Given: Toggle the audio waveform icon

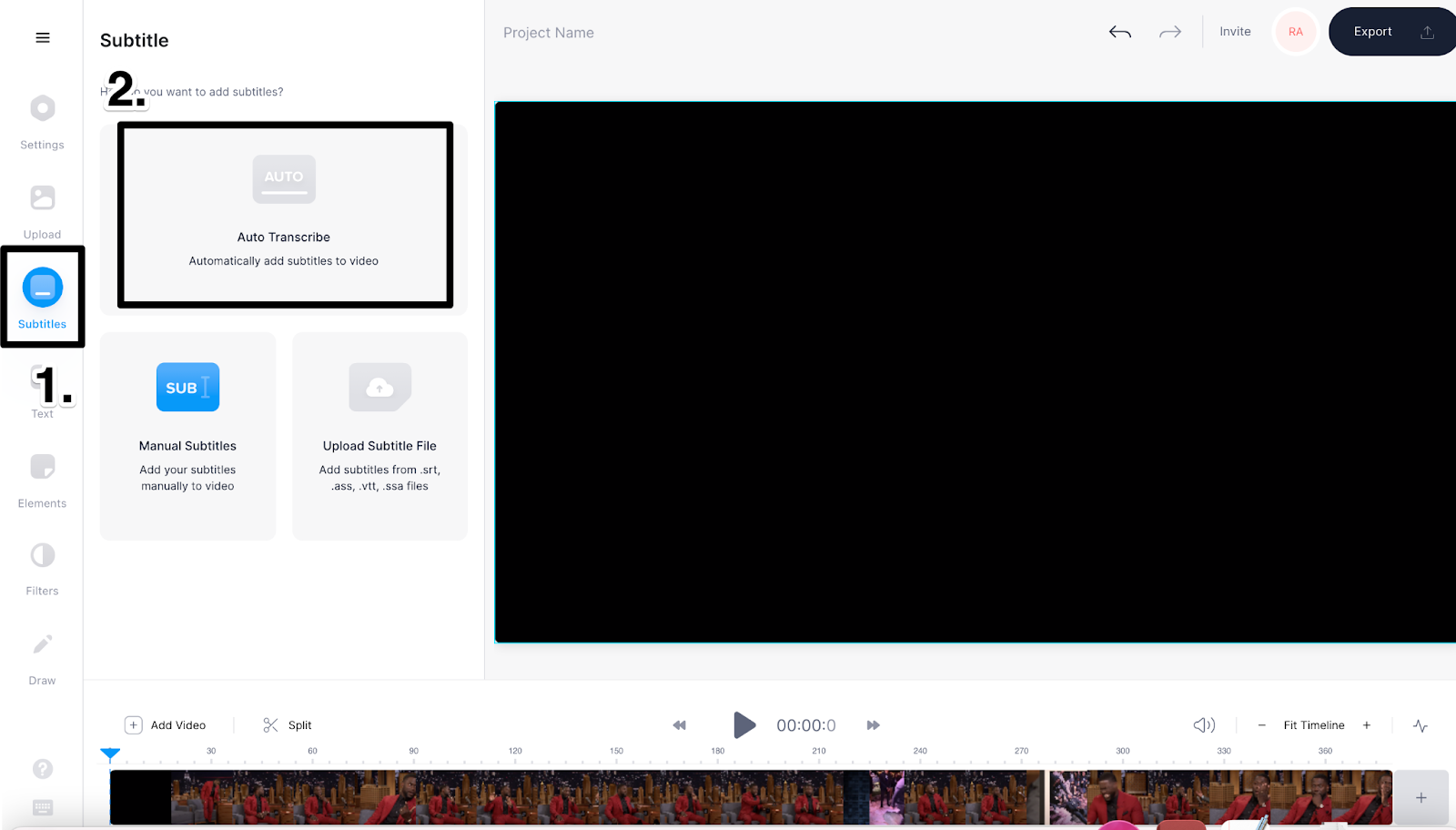Looking at the screenshot, I should pyautogui.click(x=1421, y=725).
